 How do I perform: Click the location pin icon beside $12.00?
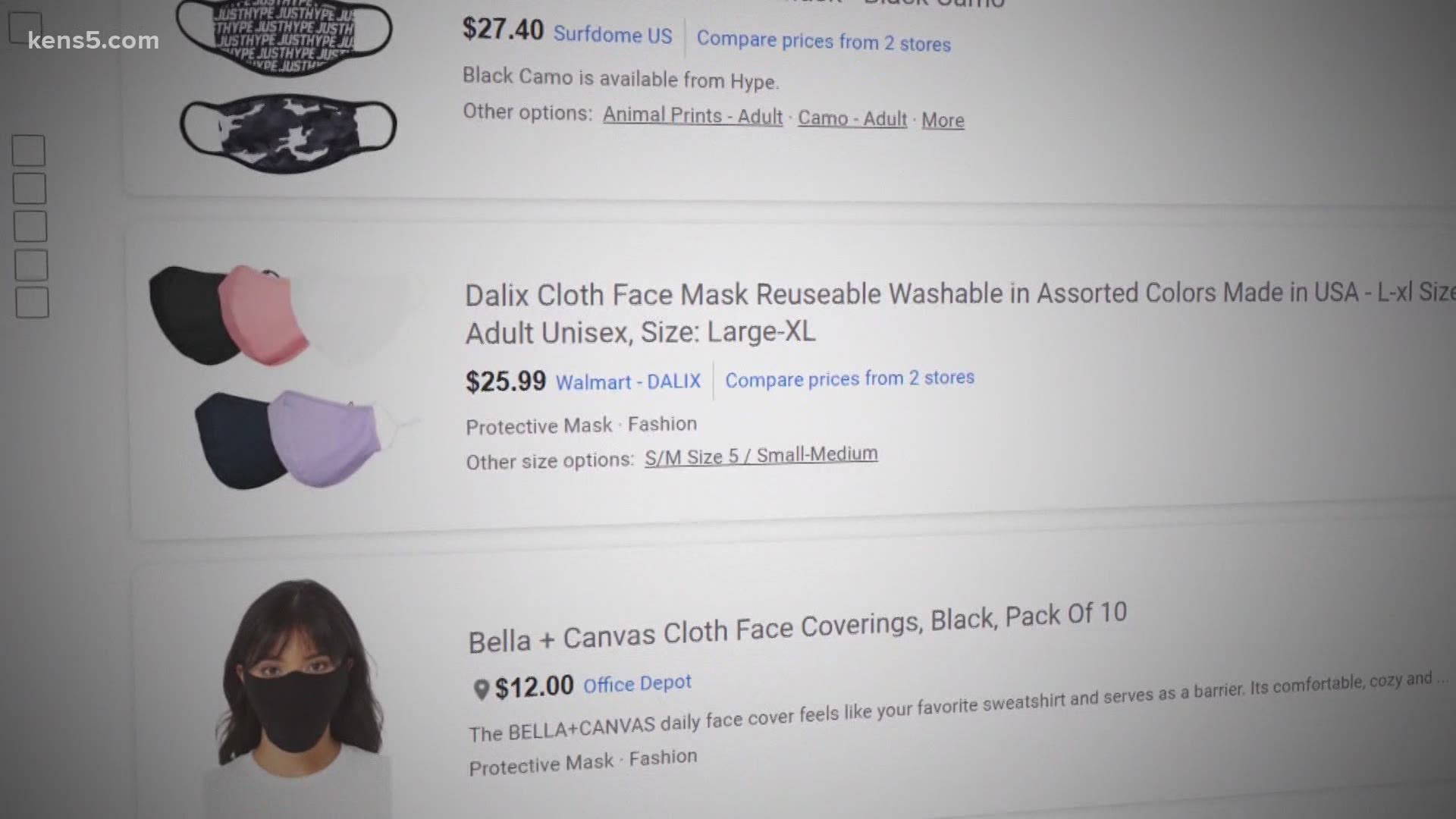pyautogui.click(x=481, y=689)
